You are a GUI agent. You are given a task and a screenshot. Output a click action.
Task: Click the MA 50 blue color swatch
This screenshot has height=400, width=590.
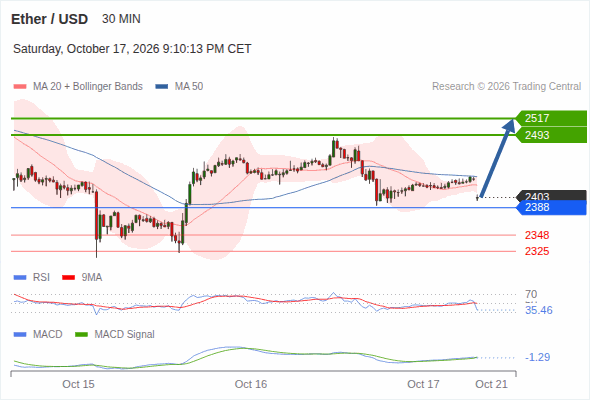point(162,87)
